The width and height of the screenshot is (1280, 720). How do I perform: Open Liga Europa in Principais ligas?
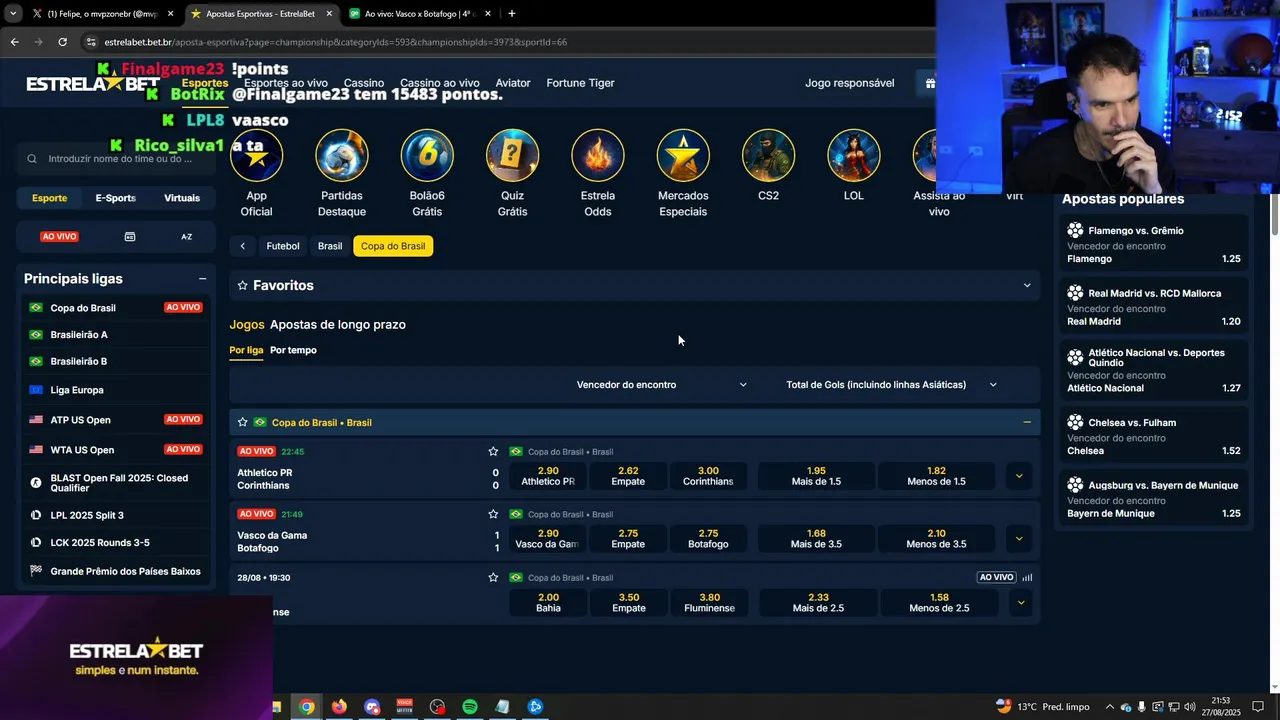click(x=116, y=390)
